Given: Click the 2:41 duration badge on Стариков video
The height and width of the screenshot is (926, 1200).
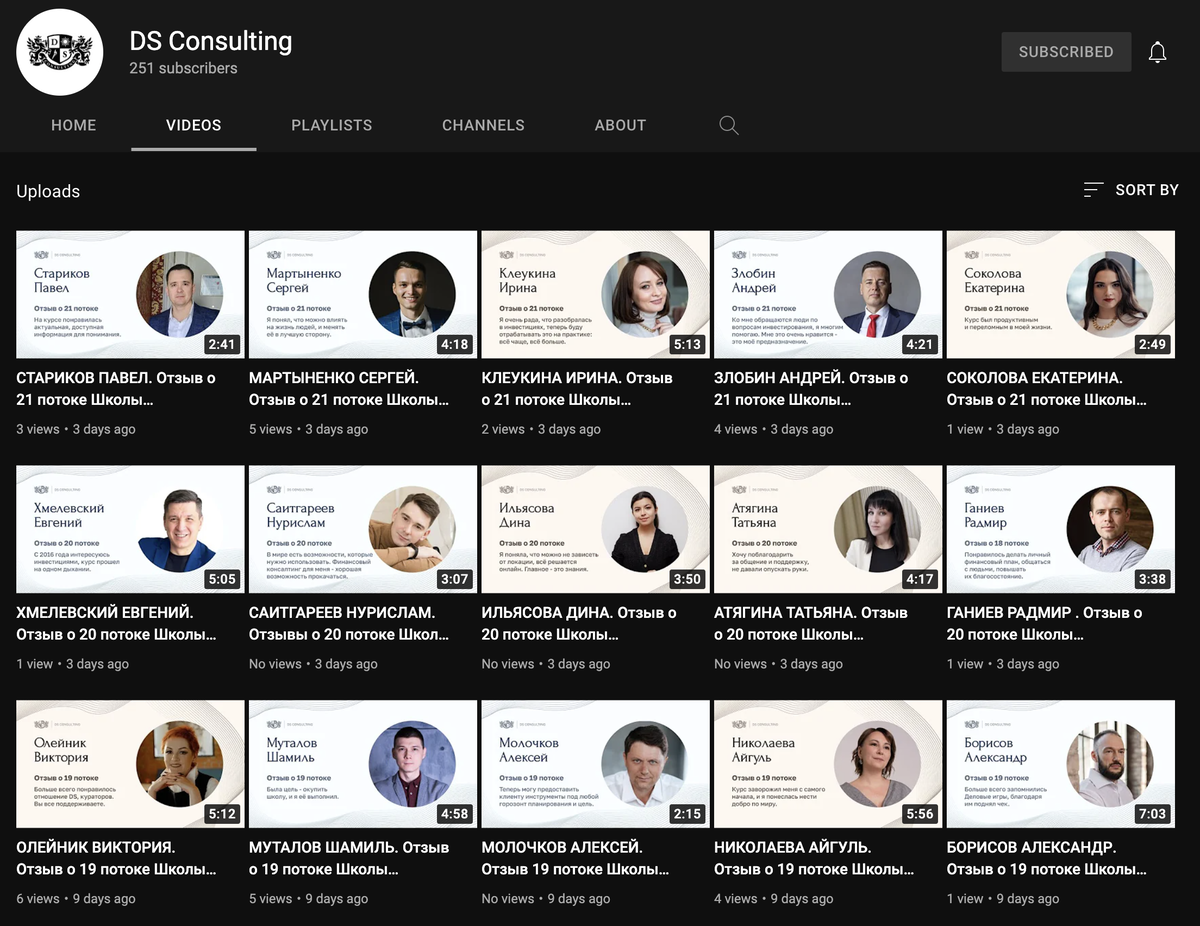Looking at the screenshot, I should click(221, 344).
